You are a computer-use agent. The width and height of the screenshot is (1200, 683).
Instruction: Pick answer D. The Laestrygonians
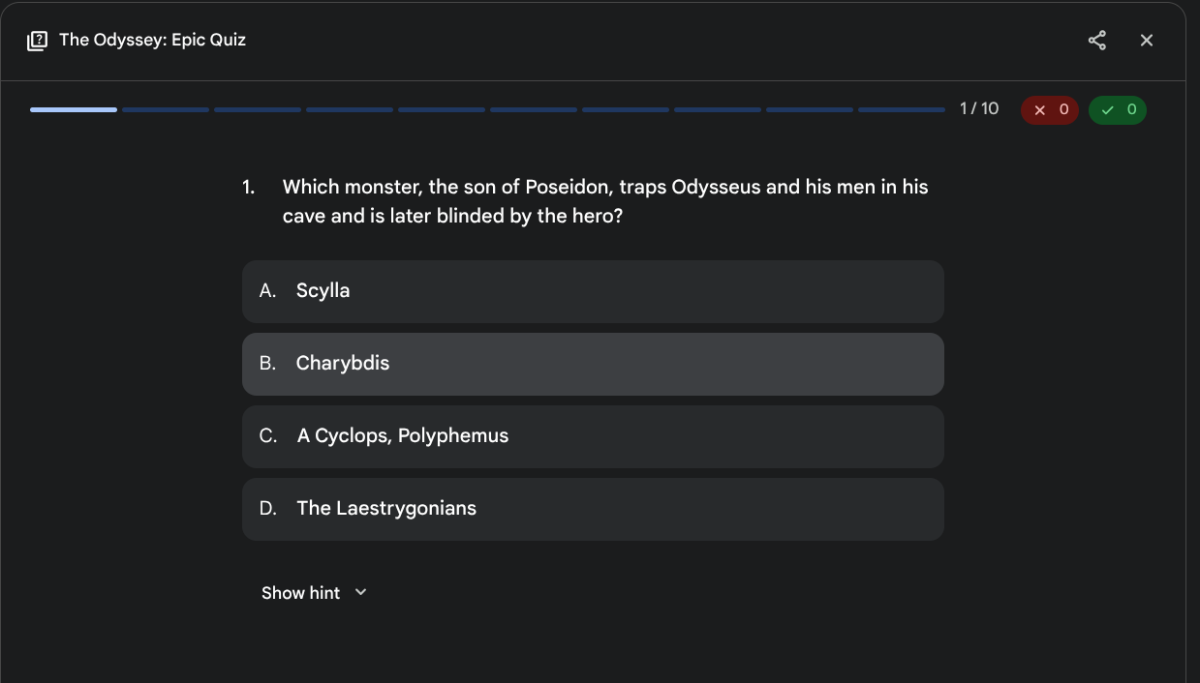click(592, 508)
